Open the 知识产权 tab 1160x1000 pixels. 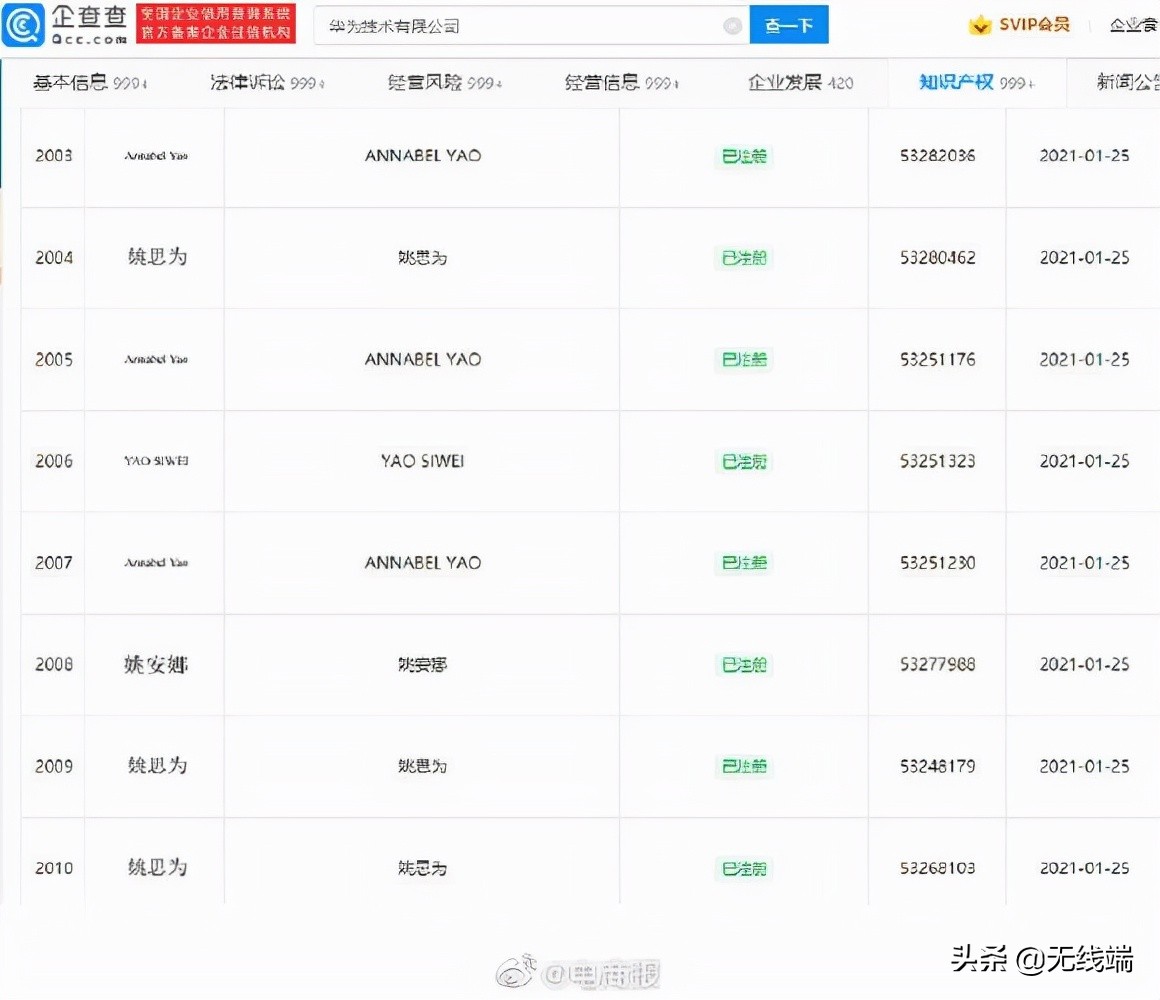(977, 82)
